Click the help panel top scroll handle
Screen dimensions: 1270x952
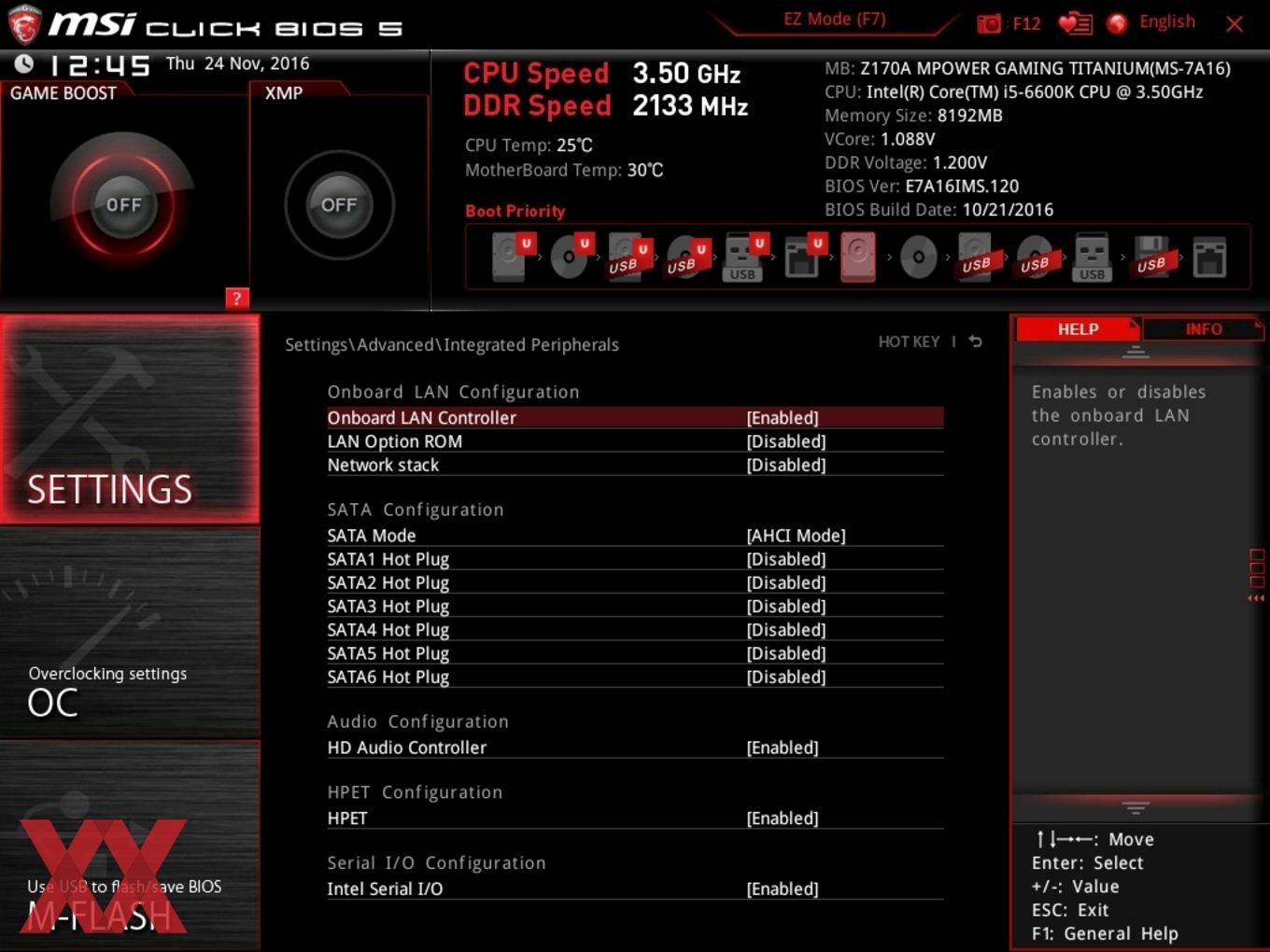tap(1136, 352)
